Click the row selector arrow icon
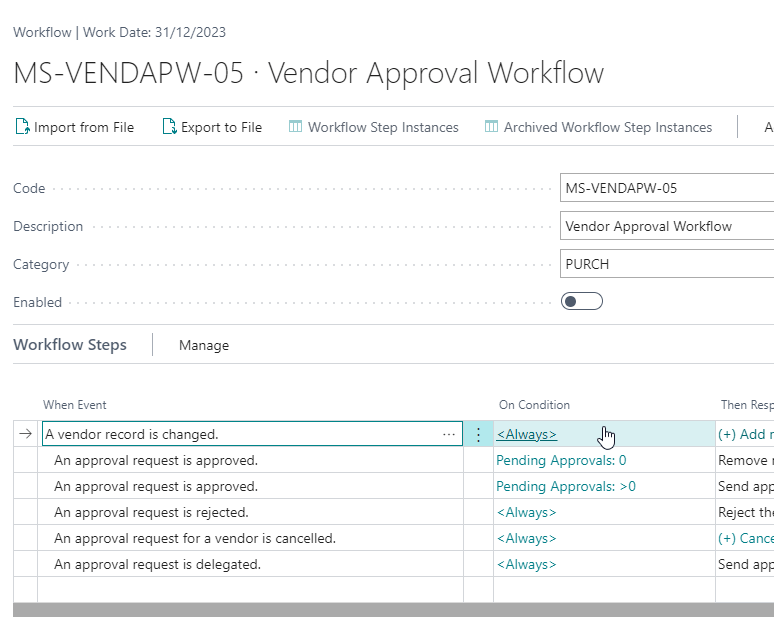This screenshot has height=618, width=774. (x=25, y=434)
